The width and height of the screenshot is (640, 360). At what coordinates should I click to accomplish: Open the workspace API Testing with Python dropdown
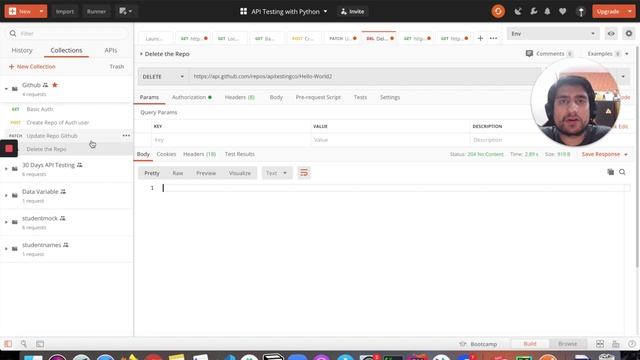[284, 11]
